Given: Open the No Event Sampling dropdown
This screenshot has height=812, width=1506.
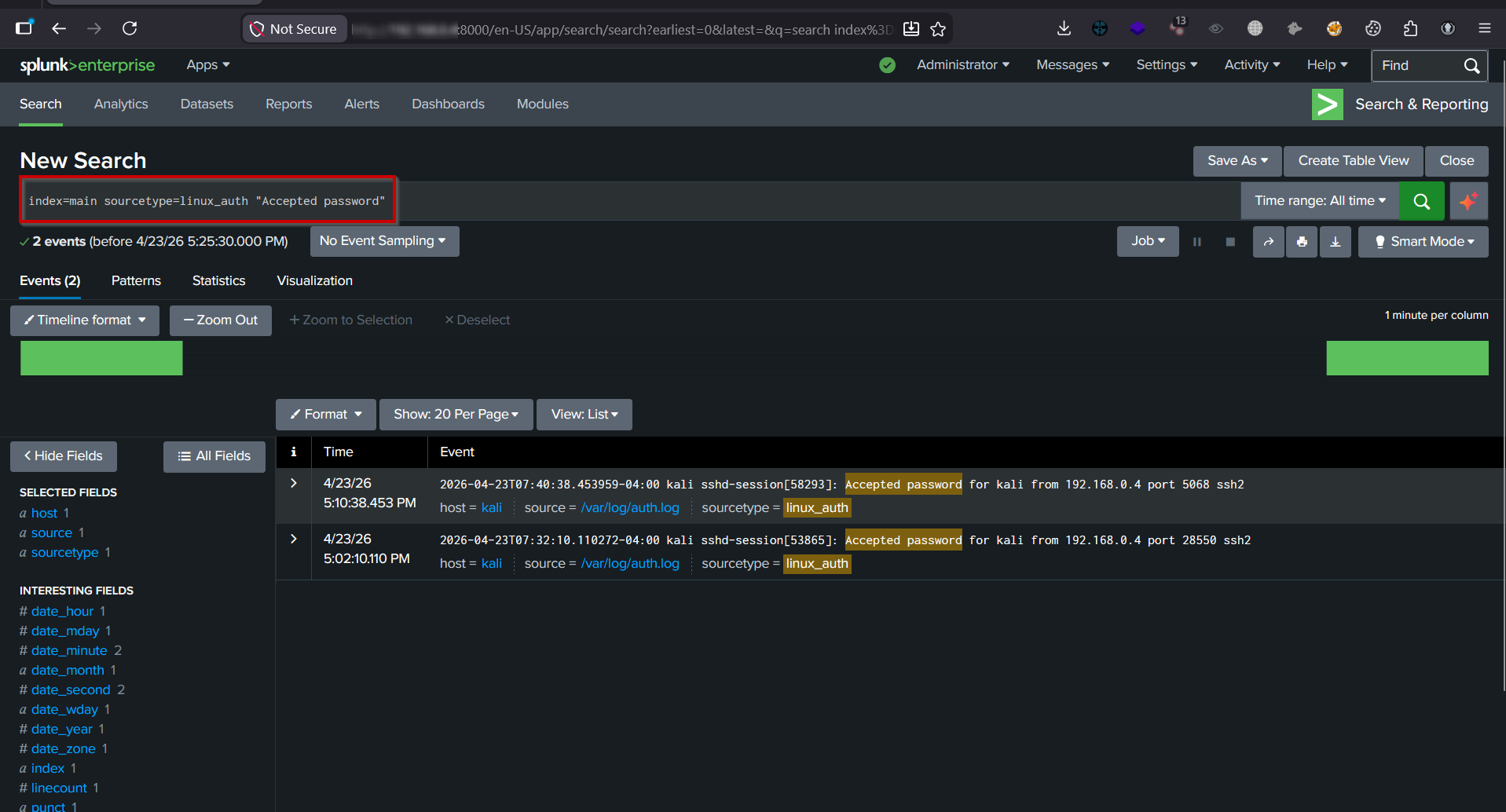Looking at the screenshot, I should click(384, 241).
